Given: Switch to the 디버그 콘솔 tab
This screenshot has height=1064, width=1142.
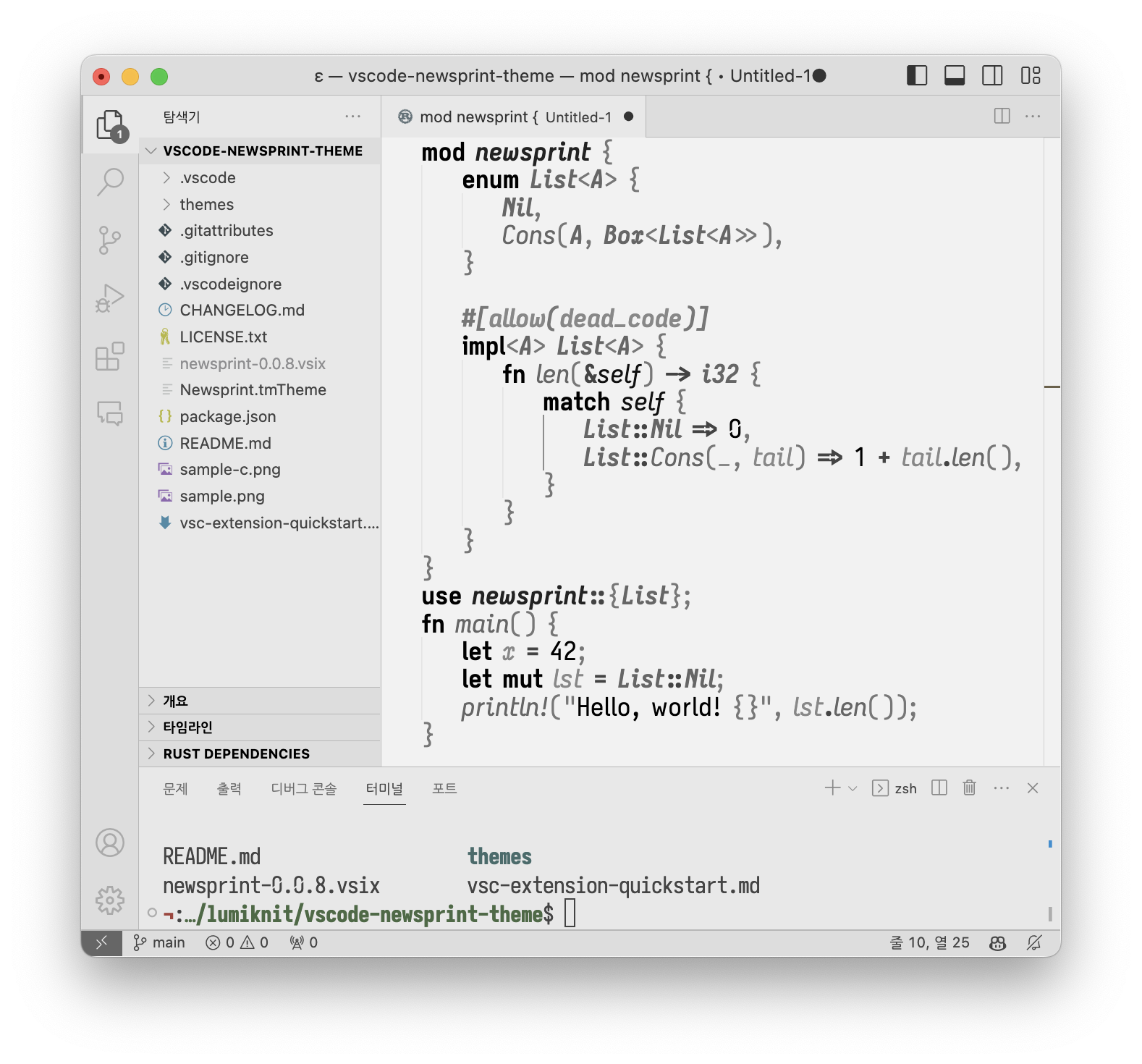Looking at the screenshot, I should click(x=304, y=788).
